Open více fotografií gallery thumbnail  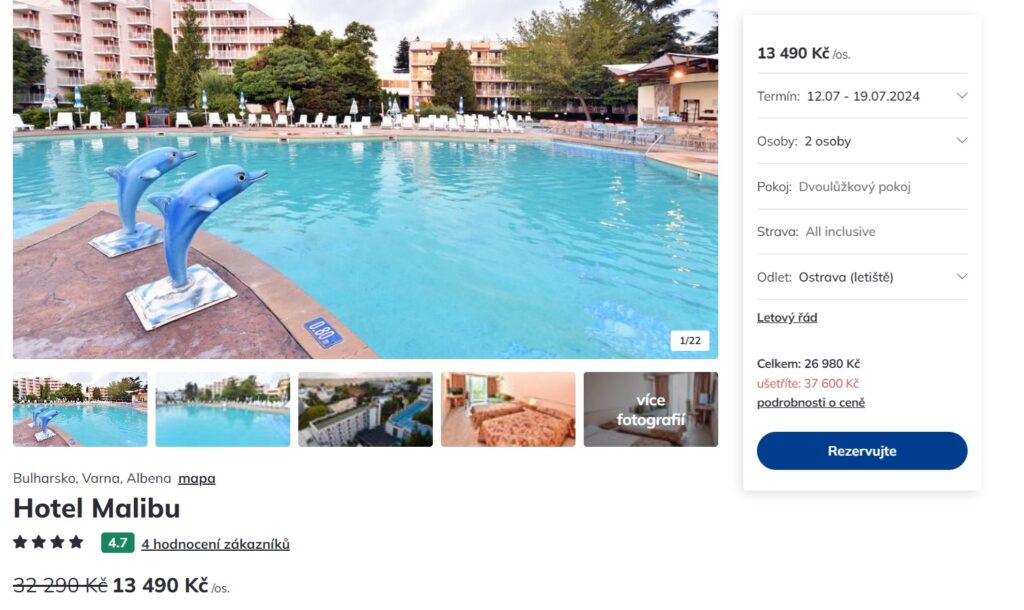pos(651,409)
